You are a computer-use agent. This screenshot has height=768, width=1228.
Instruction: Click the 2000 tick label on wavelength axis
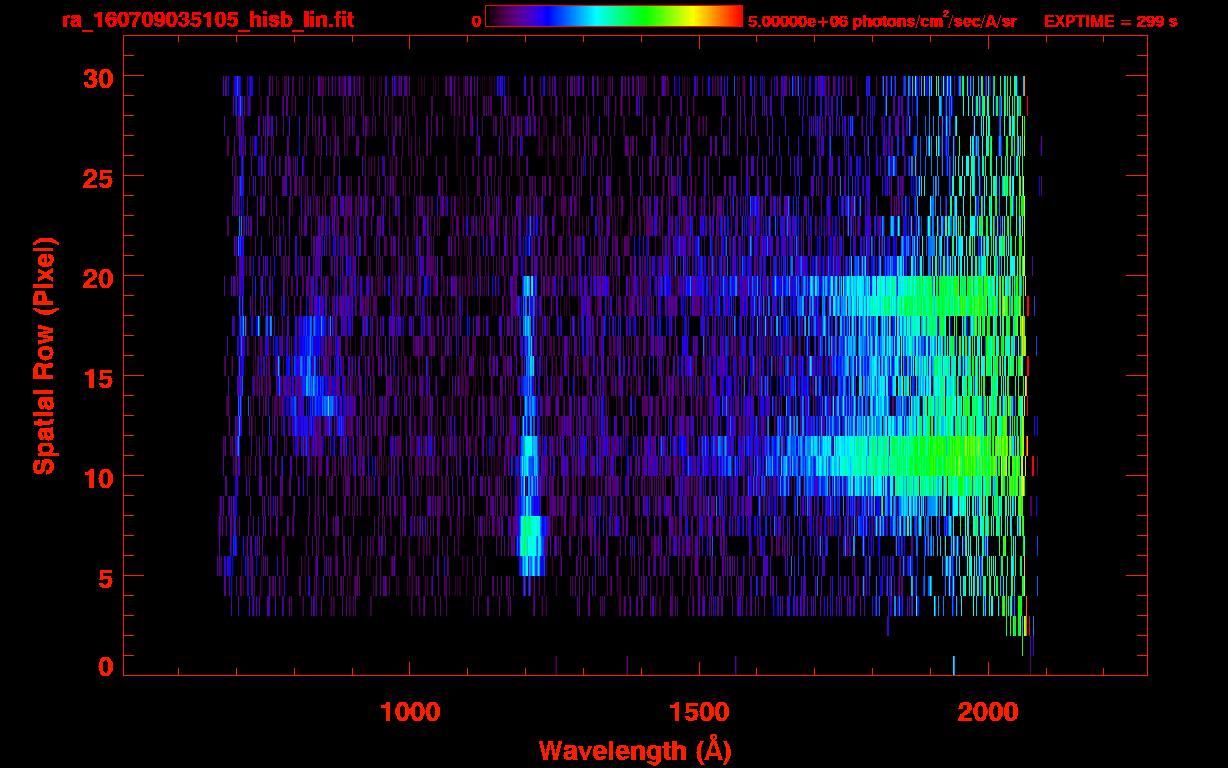988,712
